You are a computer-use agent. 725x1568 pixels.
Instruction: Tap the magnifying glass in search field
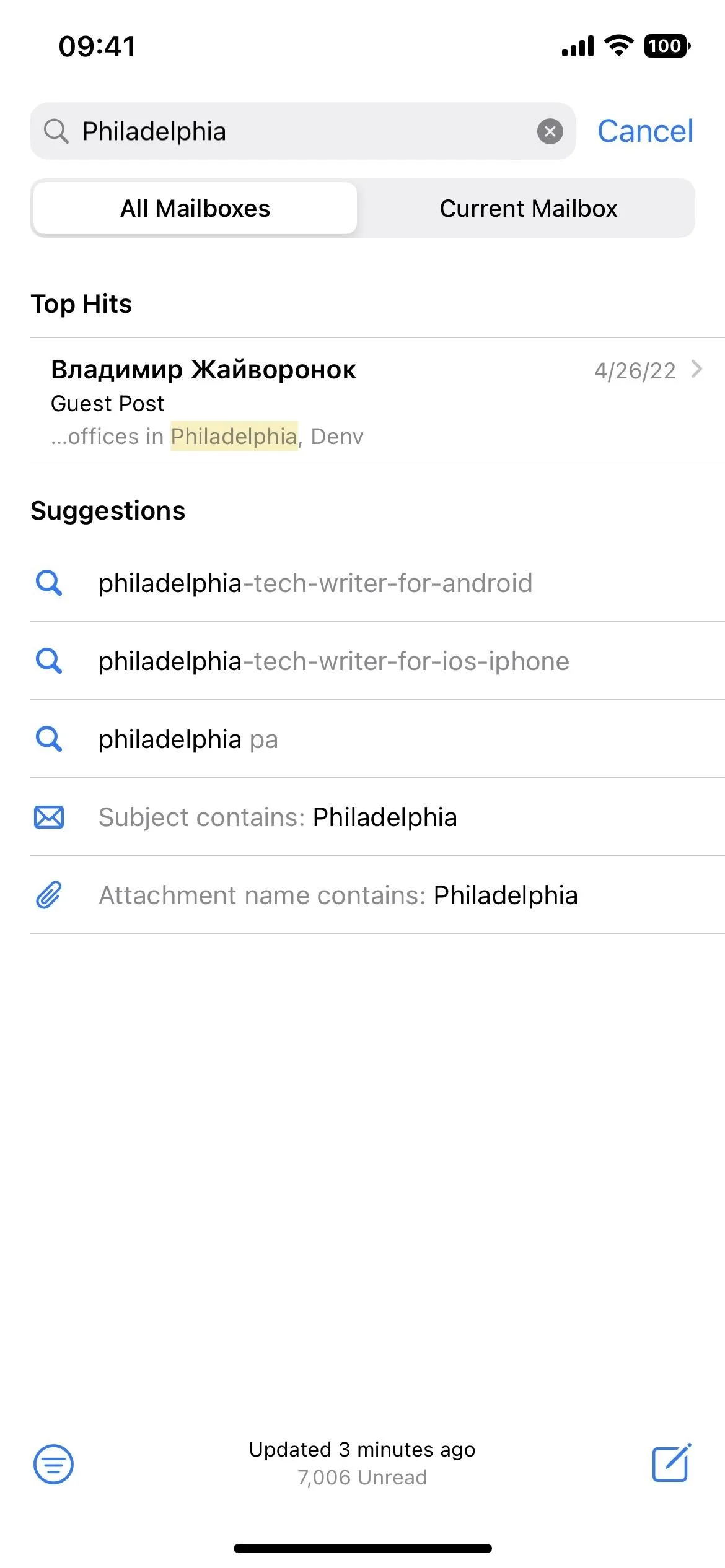tap(56, 131)
